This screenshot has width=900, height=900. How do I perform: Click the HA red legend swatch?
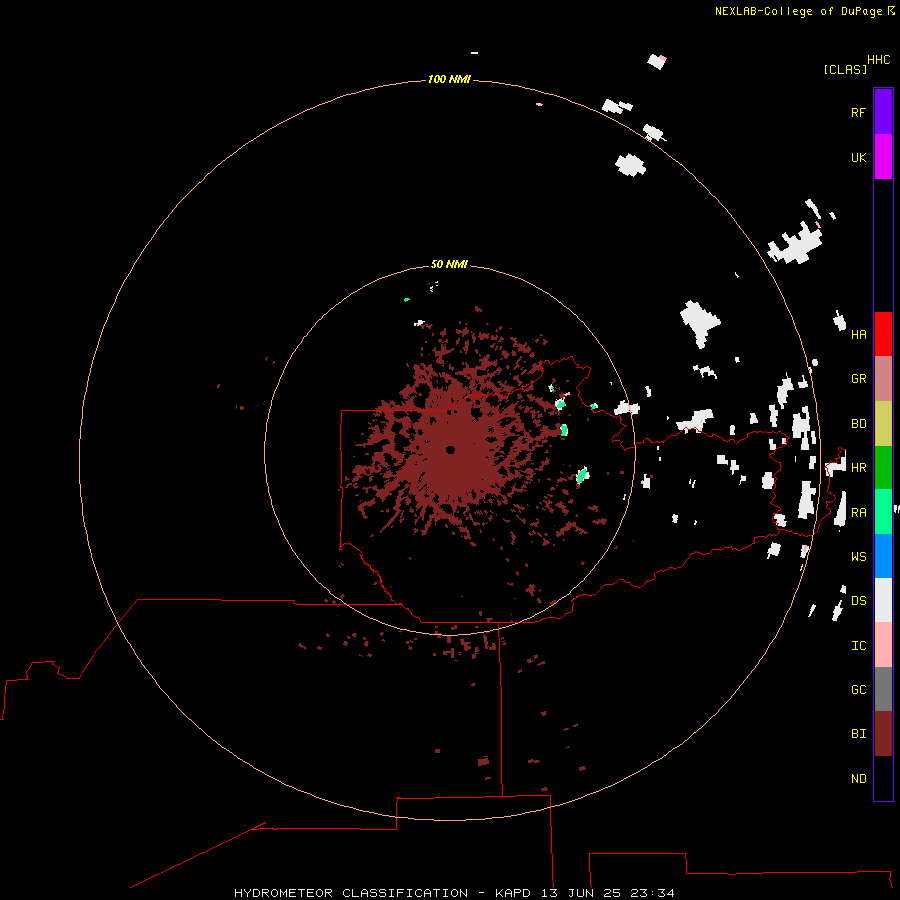tap(883, 334)
